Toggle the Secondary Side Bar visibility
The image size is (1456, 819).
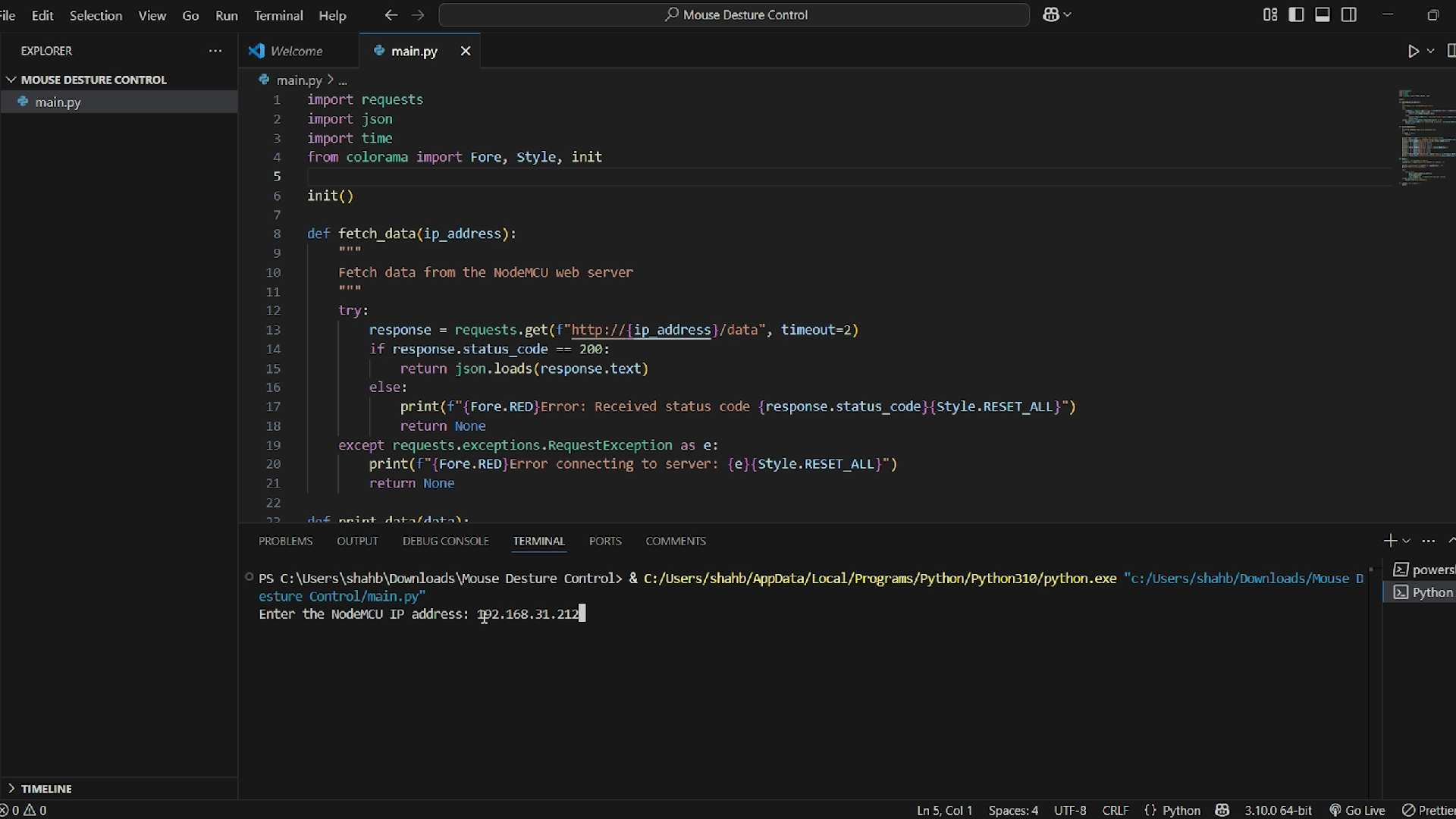tap(1349, 14)
